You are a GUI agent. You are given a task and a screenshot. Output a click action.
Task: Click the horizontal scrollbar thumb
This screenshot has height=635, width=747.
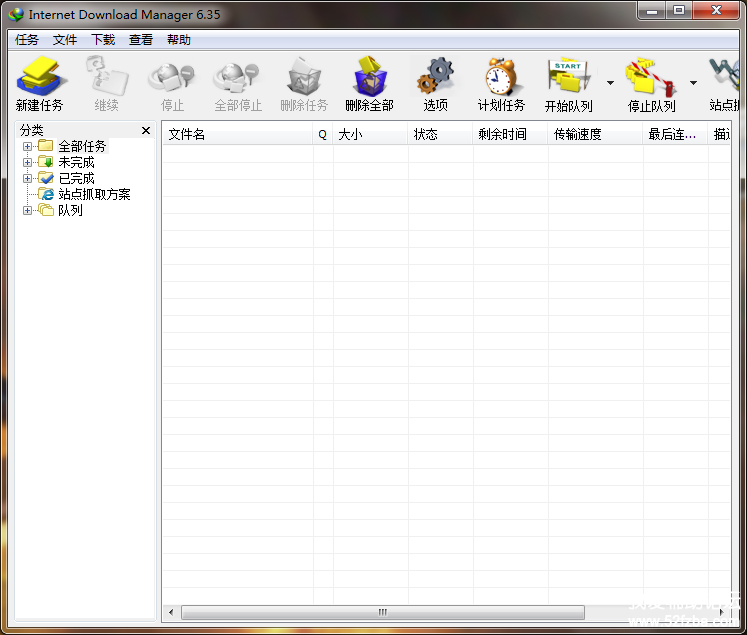tap(383, 612)
